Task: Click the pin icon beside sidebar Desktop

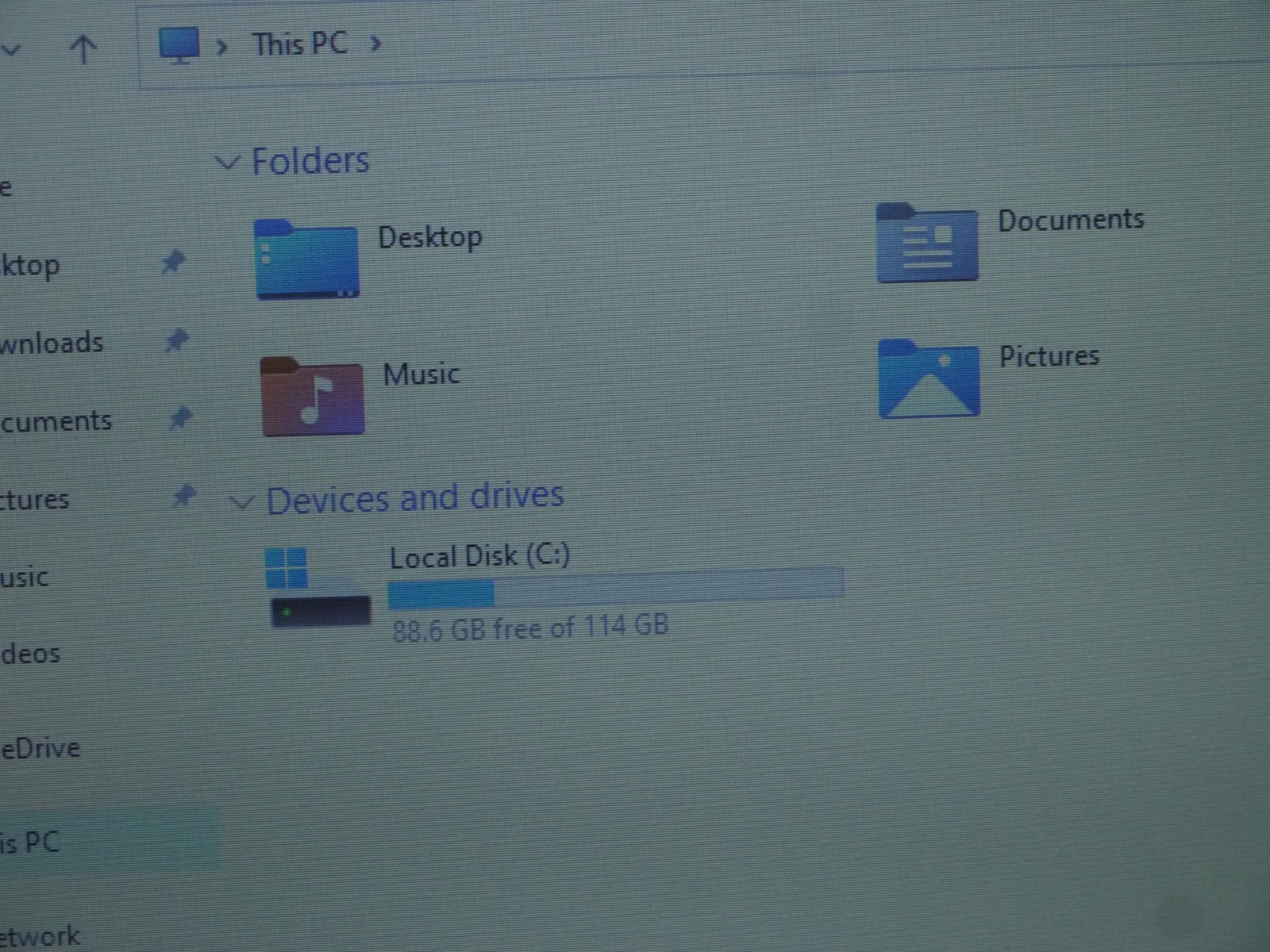Action: pos(173,261)
